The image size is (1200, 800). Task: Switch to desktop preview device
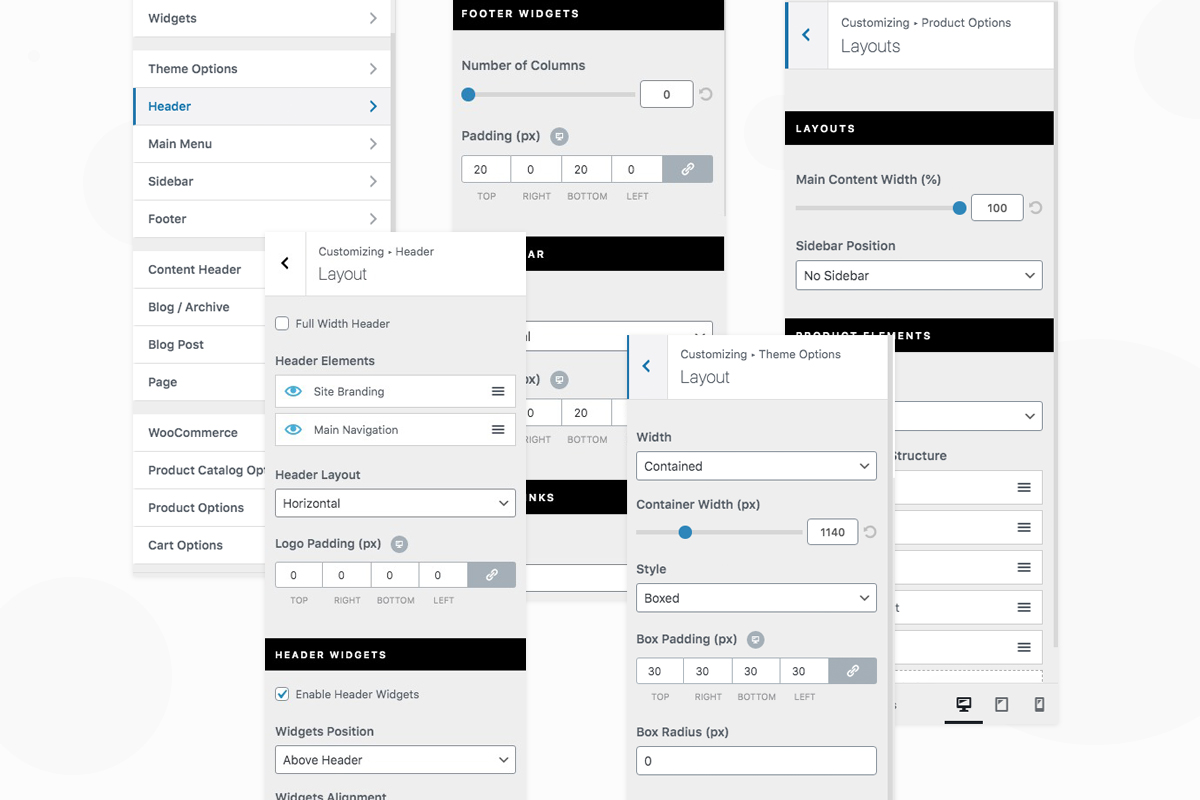[x=964, y=705]
